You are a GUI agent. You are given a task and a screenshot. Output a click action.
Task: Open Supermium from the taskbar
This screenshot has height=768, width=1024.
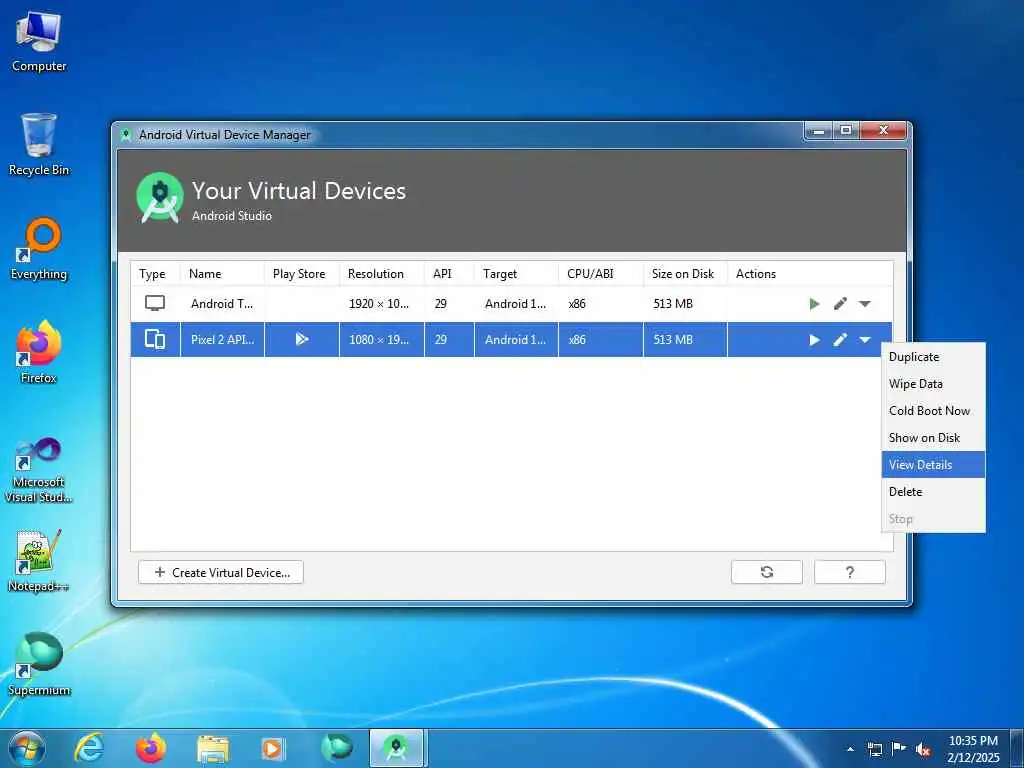pyautogui.click(x=337, y=748)
